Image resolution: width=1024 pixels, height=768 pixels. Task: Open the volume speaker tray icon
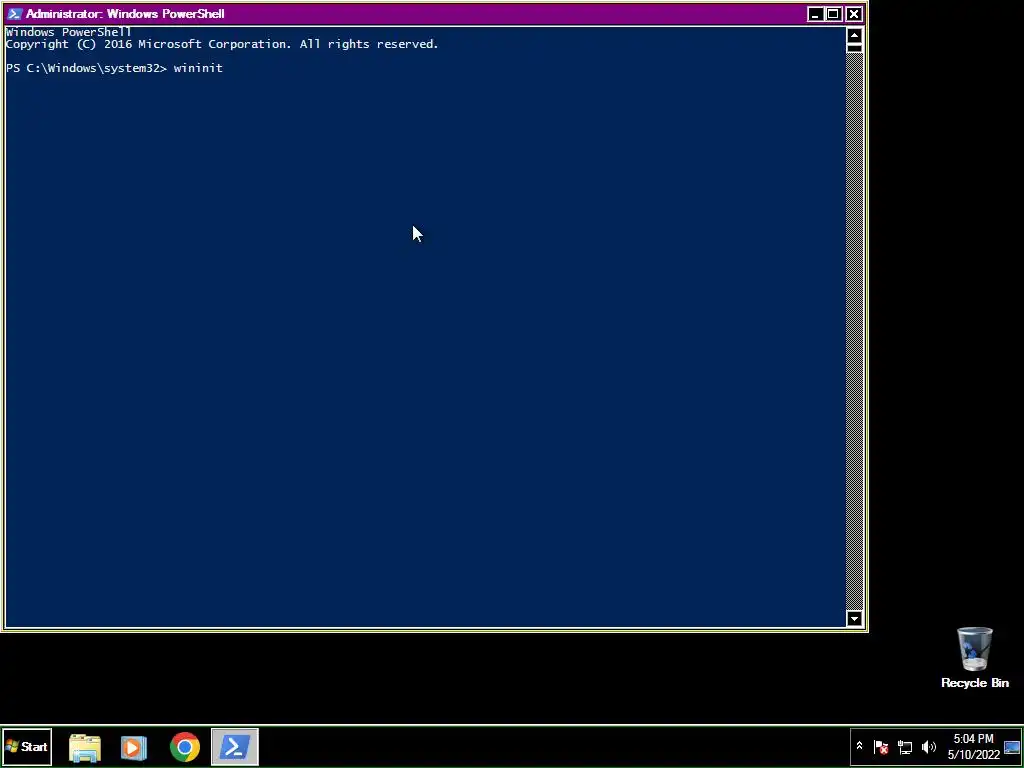(928, 746)
